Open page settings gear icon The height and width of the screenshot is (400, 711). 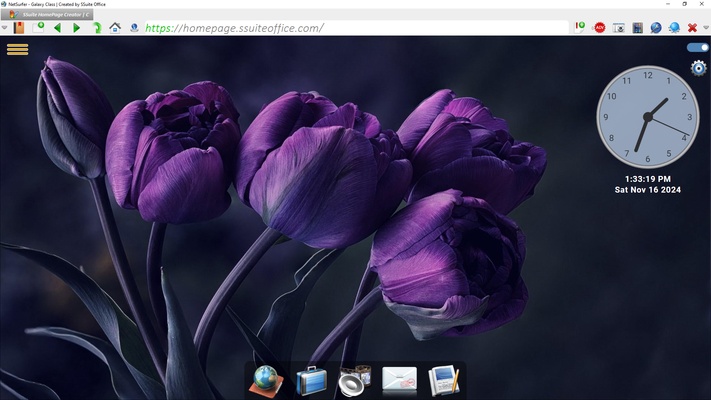point(698,68)
